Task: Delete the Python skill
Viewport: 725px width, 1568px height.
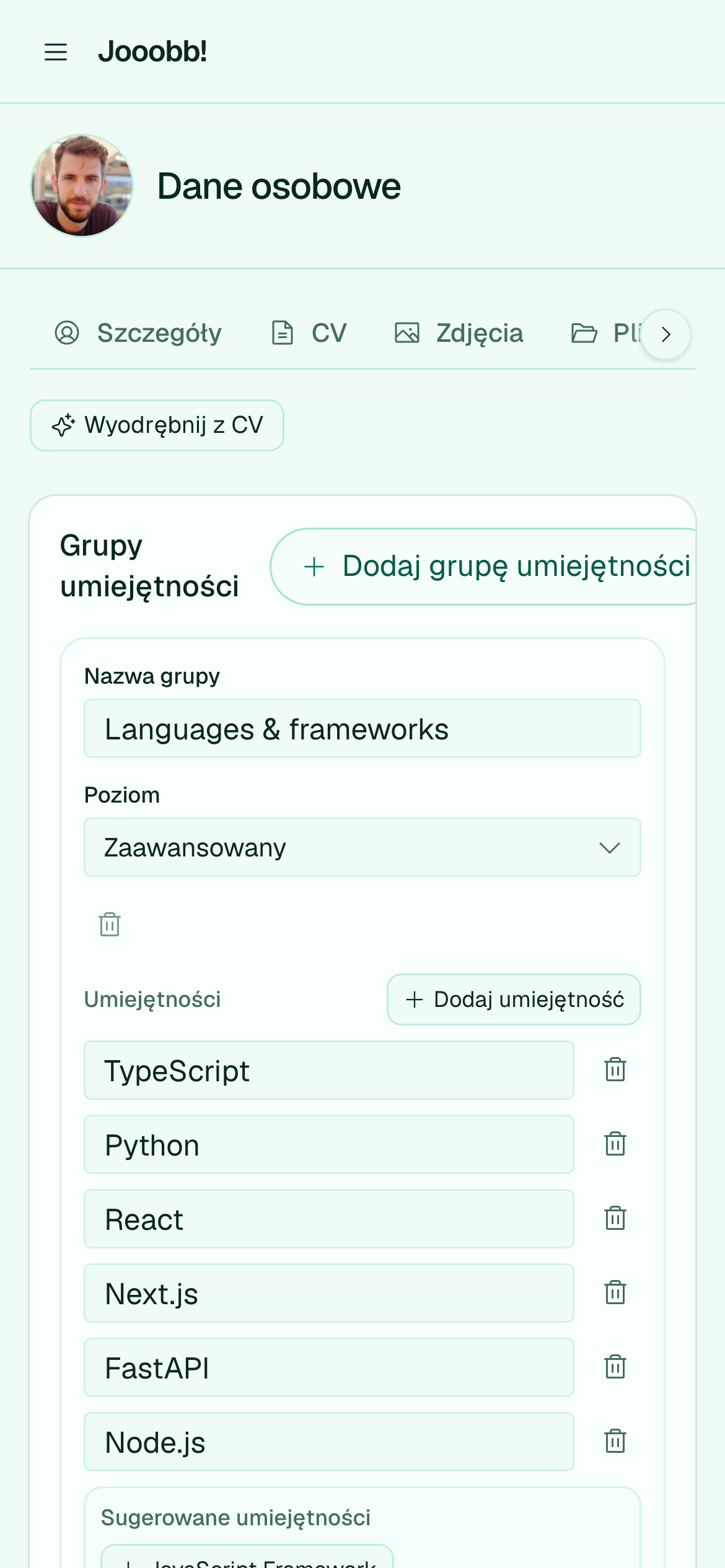Action: pyautogui.click(x=615, y=1144)
